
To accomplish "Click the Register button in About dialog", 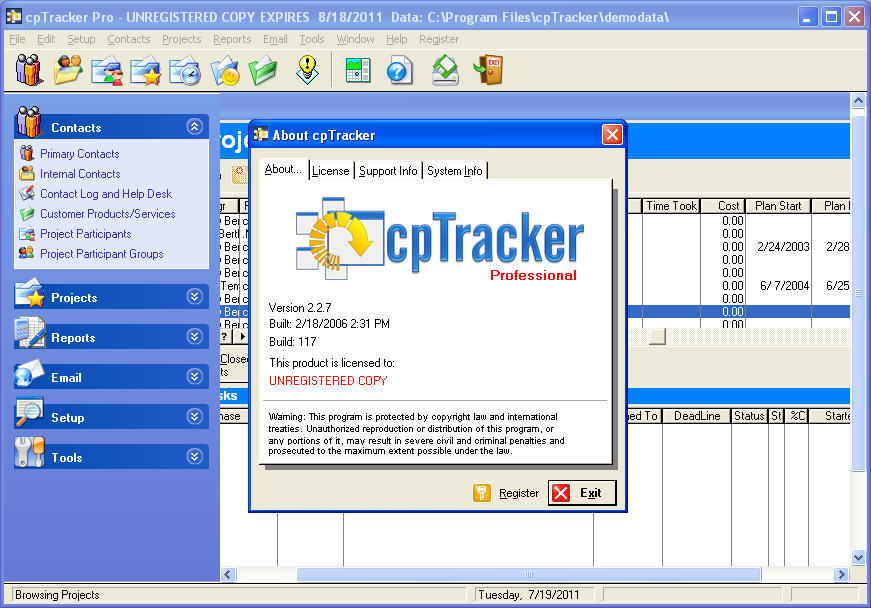I will [x=506, y=493].
